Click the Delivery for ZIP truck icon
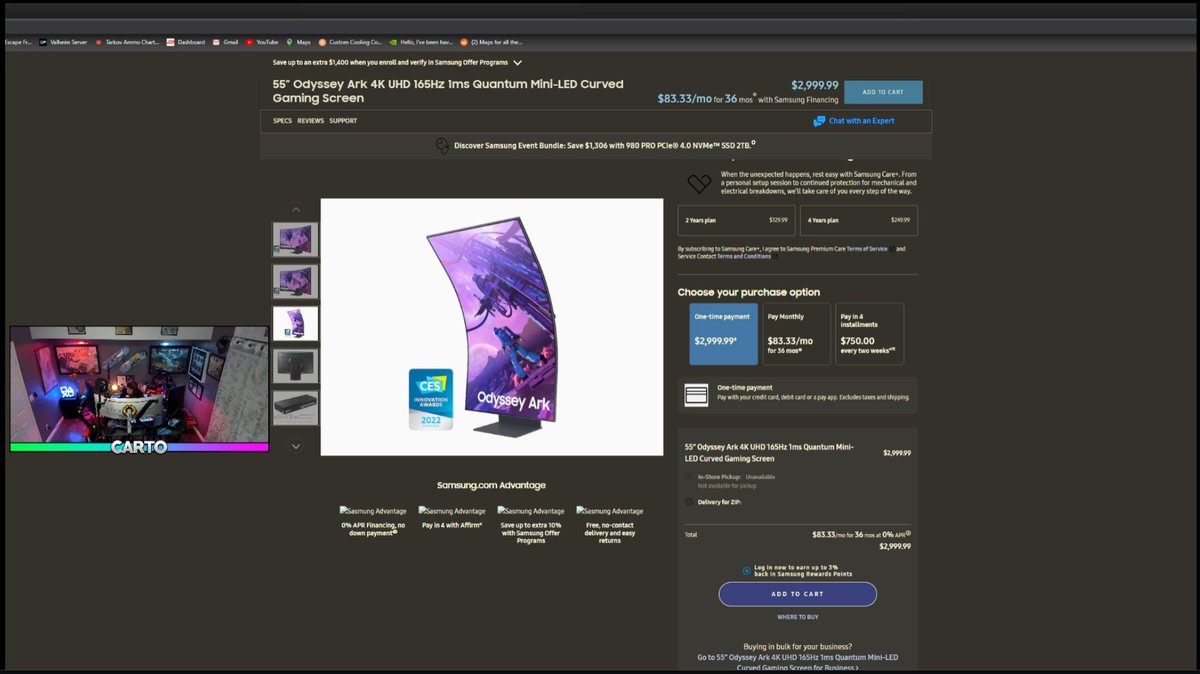 click(x=689, y=502)
